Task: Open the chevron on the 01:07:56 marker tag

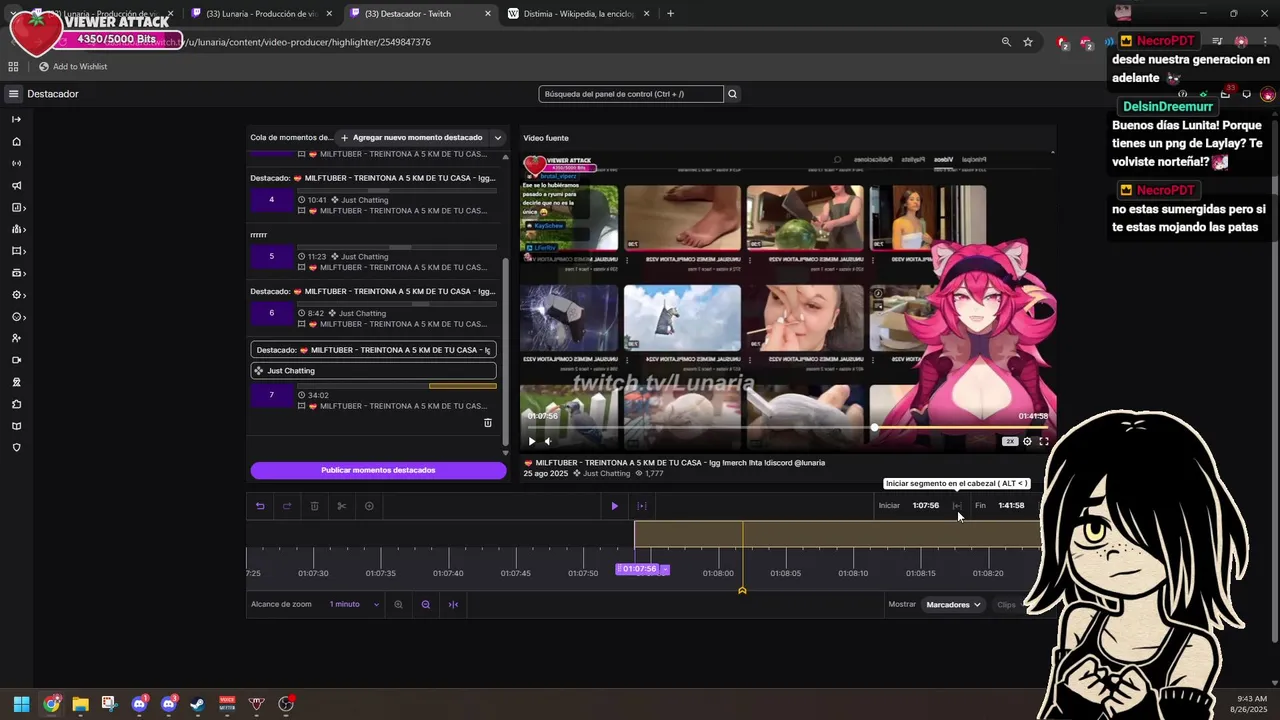Action: click(664, 569)
